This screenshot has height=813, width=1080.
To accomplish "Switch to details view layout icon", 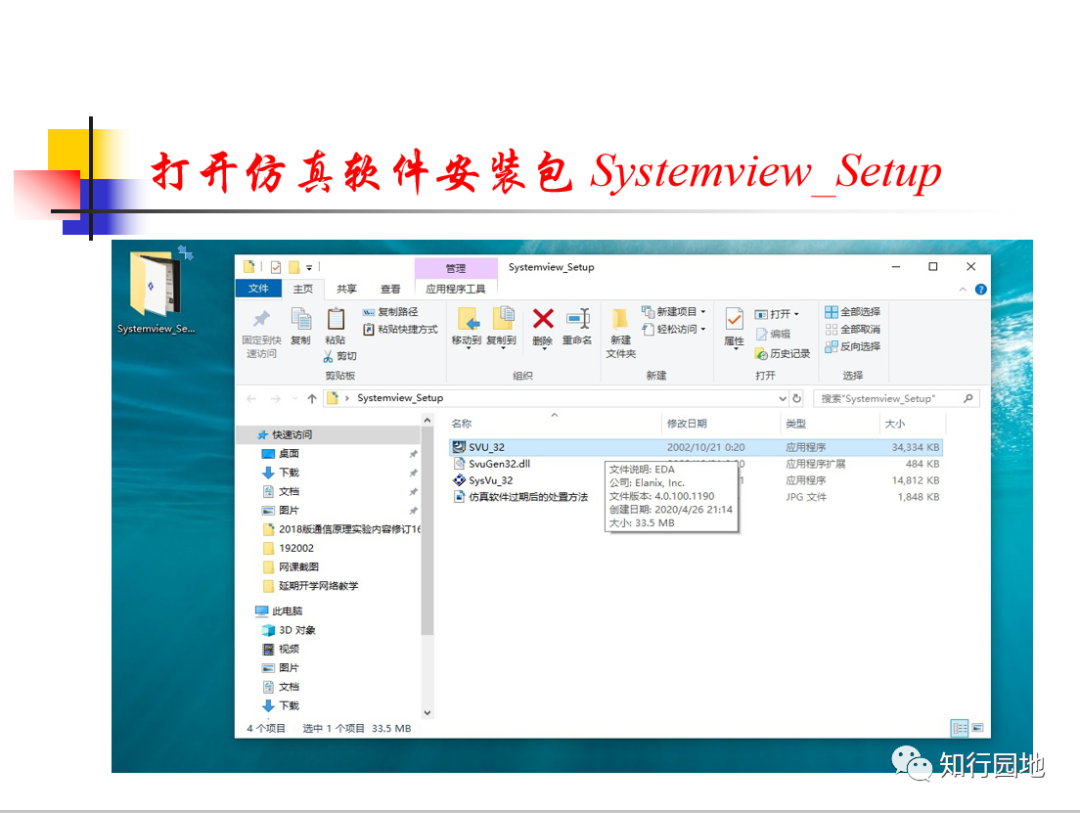I will click(959, 728).
